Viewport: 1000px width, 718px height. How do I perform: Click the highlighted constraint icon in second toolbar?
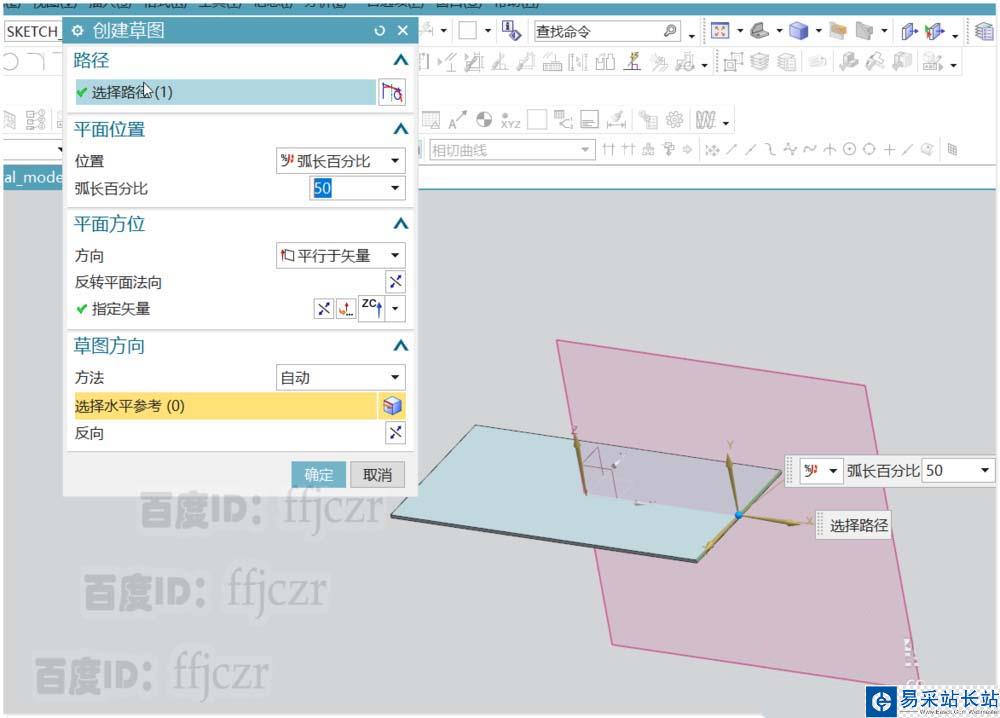(x=632, y=61)
